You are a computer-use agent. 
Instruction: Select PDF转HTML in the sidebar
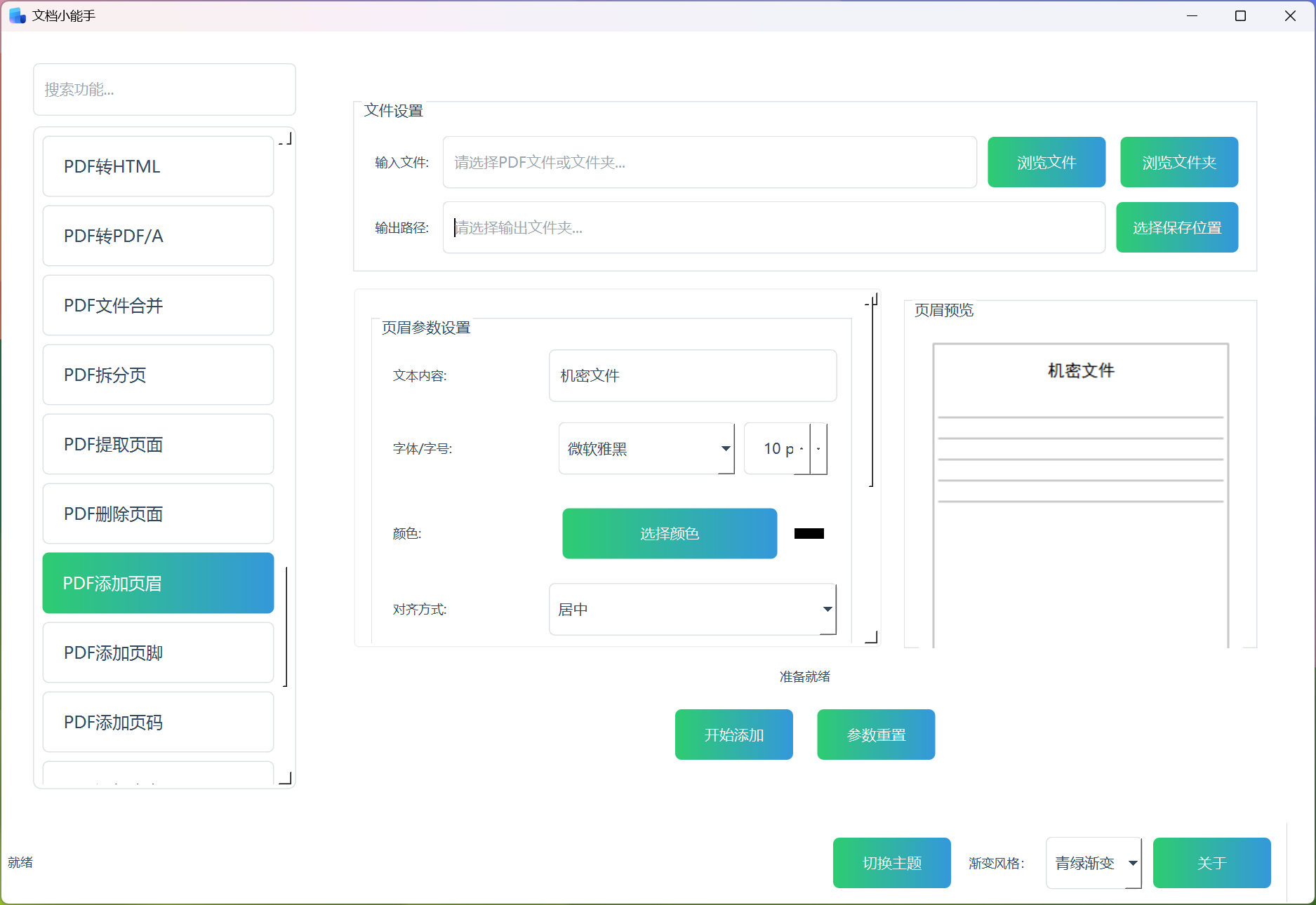pyautogui.click(x=158, y=166)
